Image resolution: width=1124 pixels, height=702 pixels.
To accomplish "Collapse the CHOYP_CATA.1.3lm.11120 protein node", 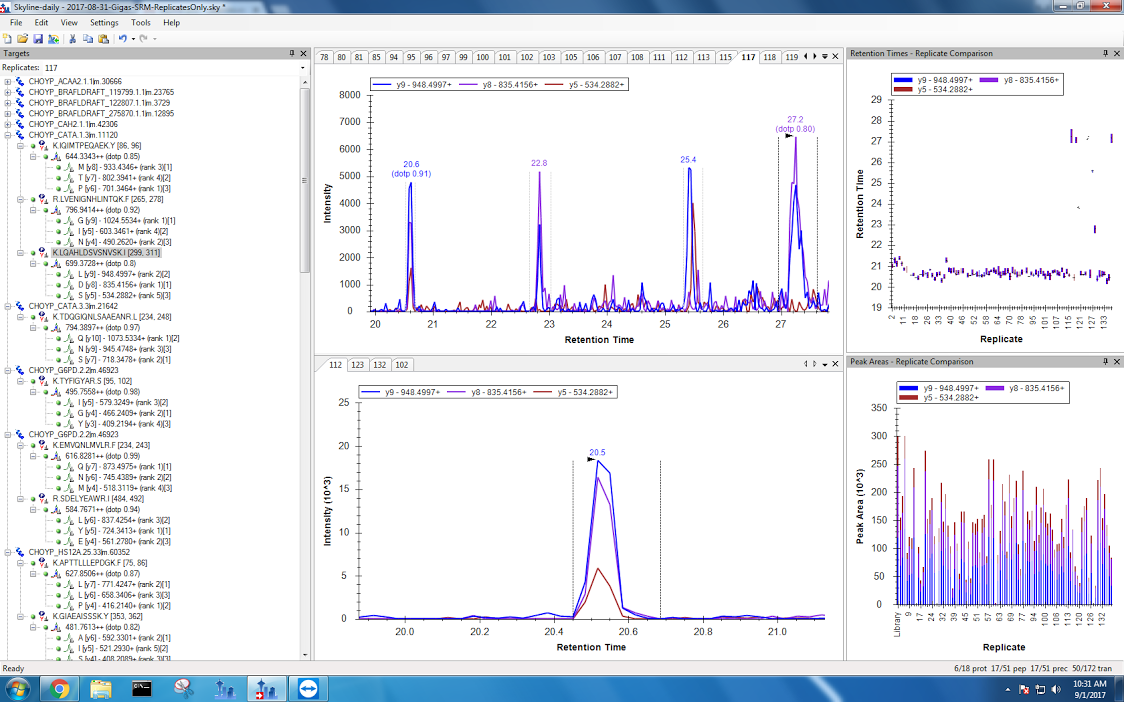I will tap(8, 135).
